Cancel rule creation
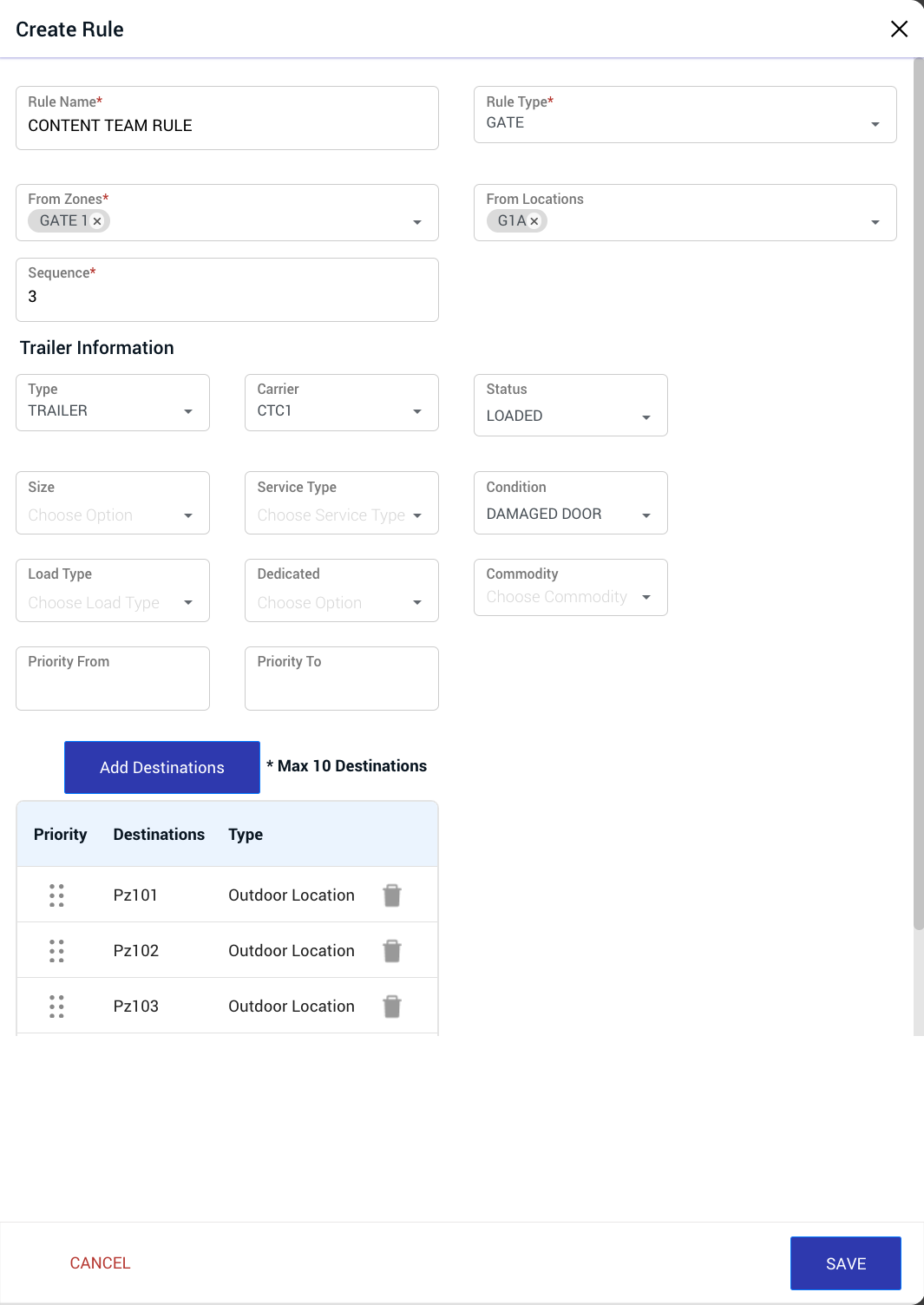The image size is (924, 1305). (100, 1263)
